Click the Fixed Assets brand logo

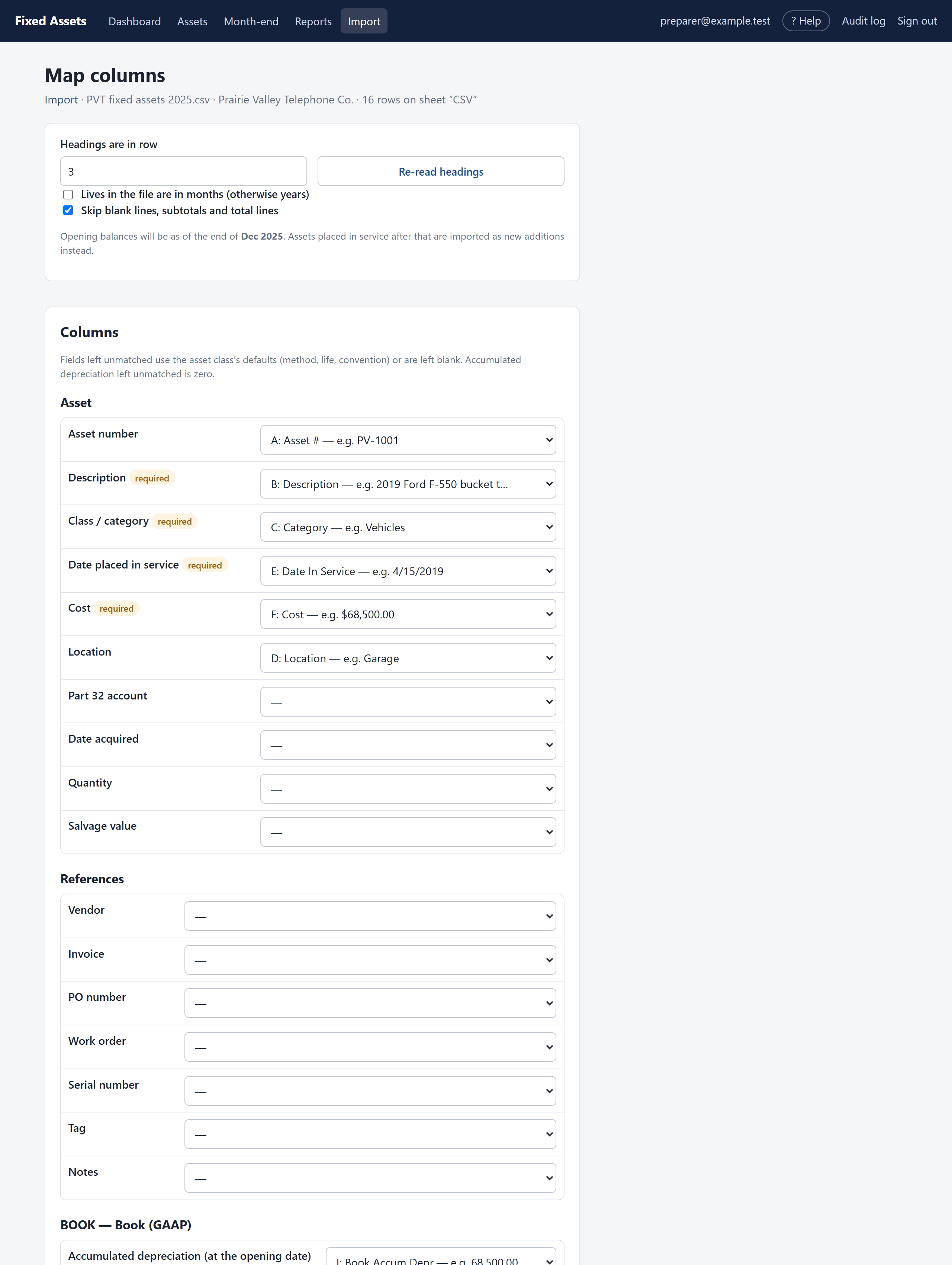50,21
